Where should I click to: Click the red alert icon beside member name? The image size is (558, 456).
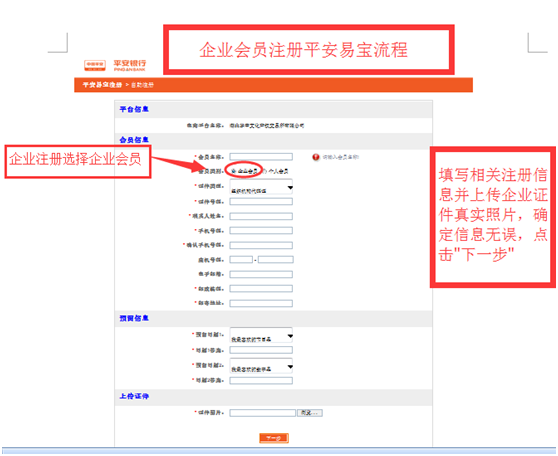tap(316, 157)
